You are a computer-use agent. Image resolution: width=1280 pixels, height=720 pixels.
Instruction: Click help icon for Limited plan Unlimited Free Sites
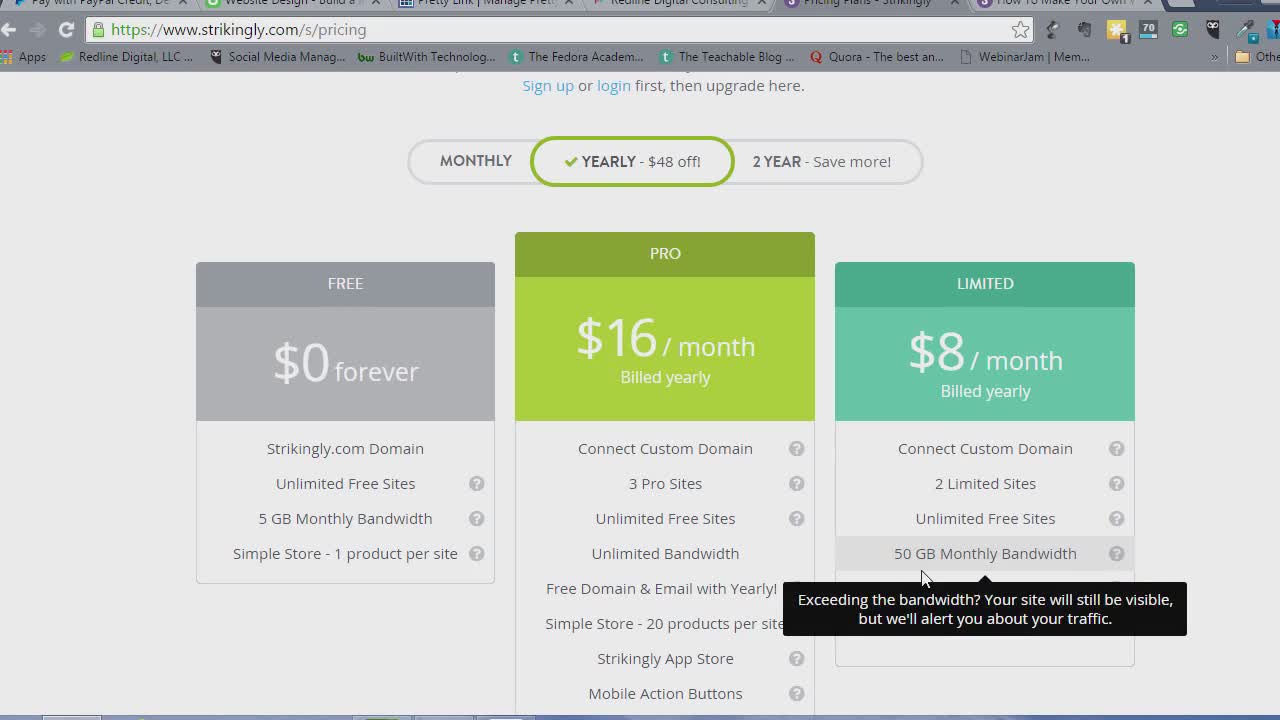click(x=1117, y=518)
